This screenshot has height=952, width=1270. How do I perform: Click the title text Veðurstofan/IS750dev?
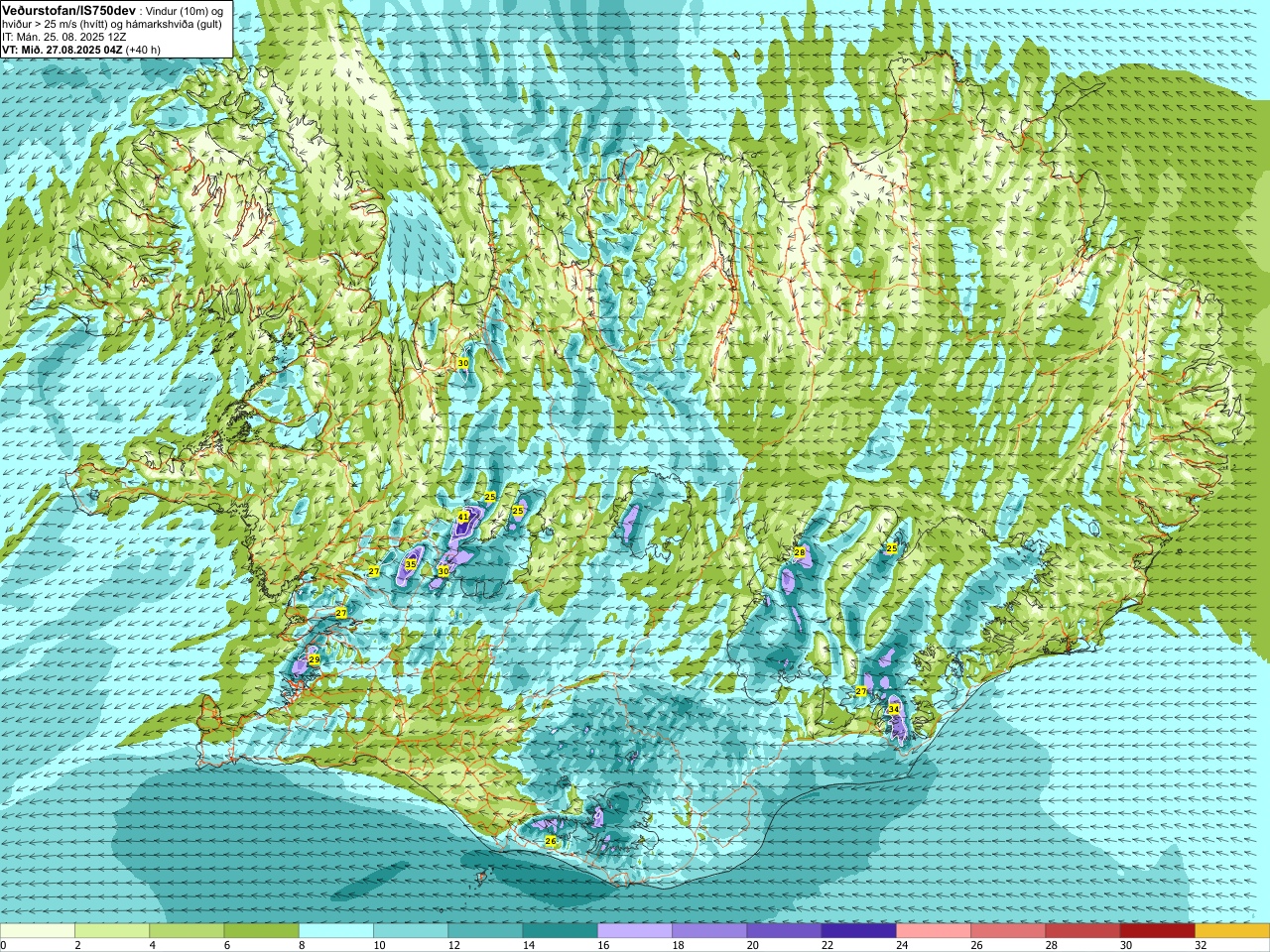[x=69, y=10]
